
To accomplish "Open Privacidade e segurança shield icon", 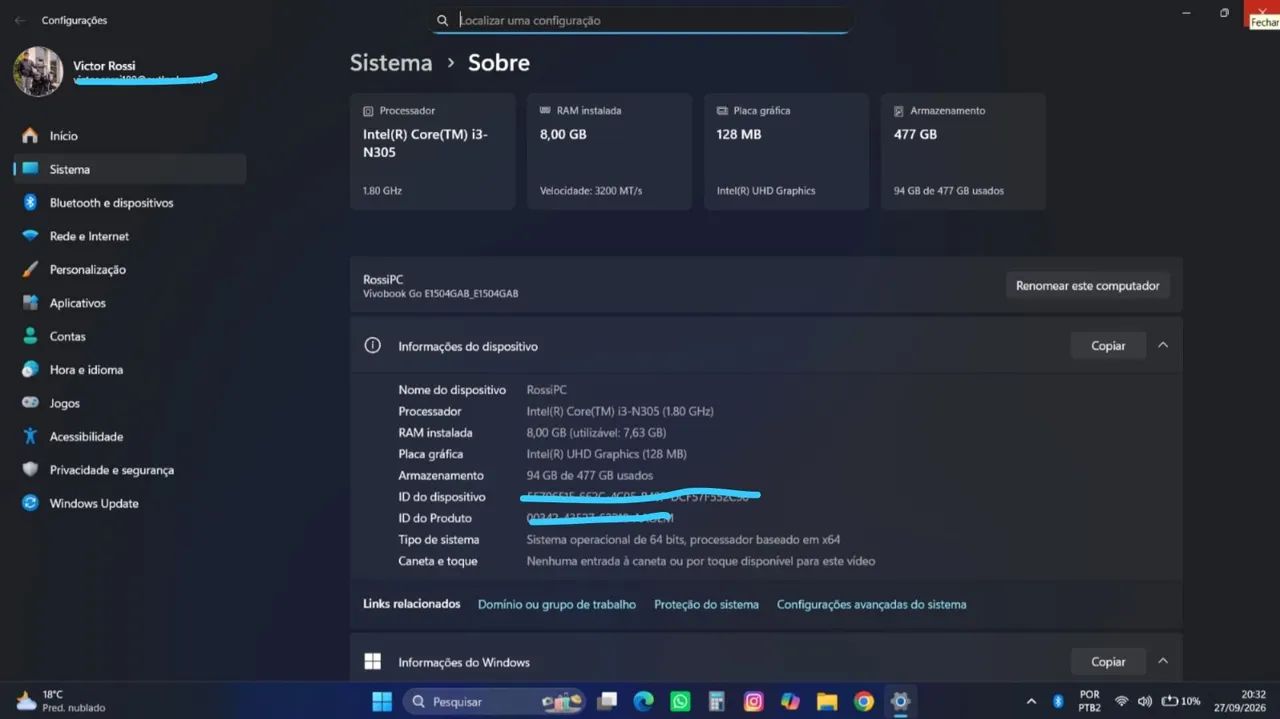I will point(30,470).
